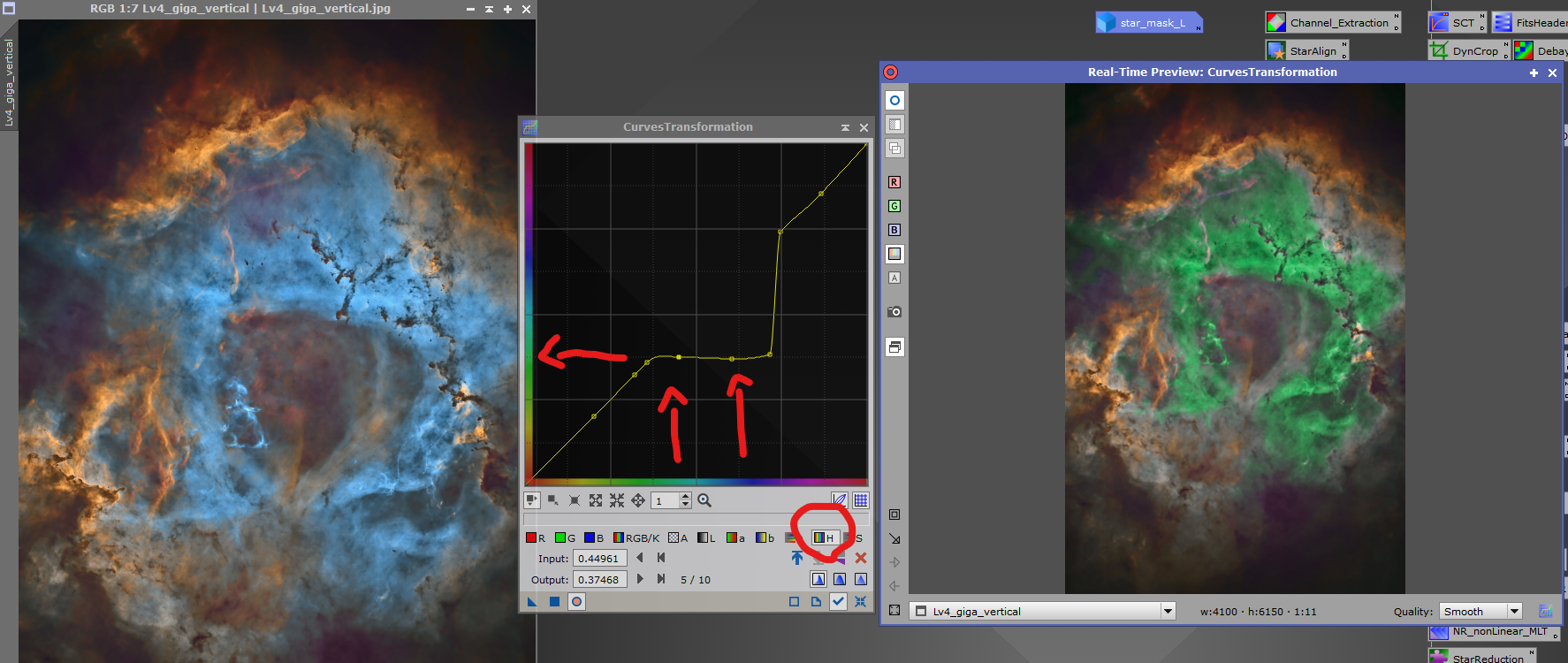
Task: Select the G green channel curve
Action: point(565,537)
